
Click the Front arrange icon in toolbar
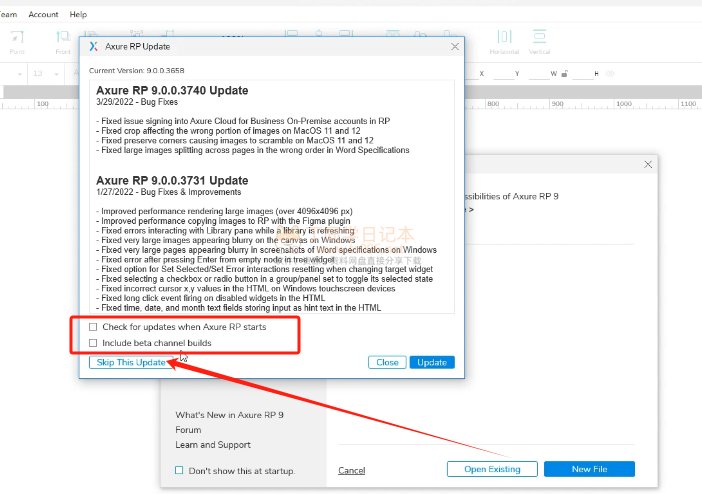pos(63,37)
